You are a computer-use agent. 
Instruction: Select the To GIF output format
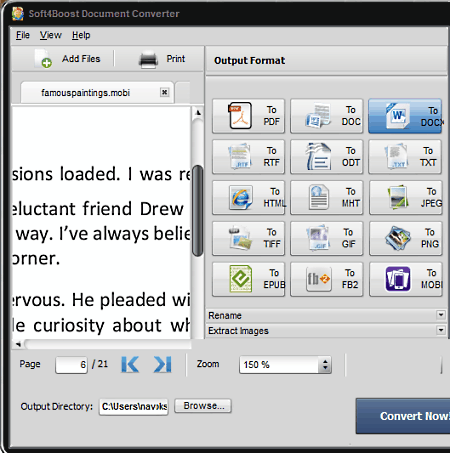(x=327, y=238)
